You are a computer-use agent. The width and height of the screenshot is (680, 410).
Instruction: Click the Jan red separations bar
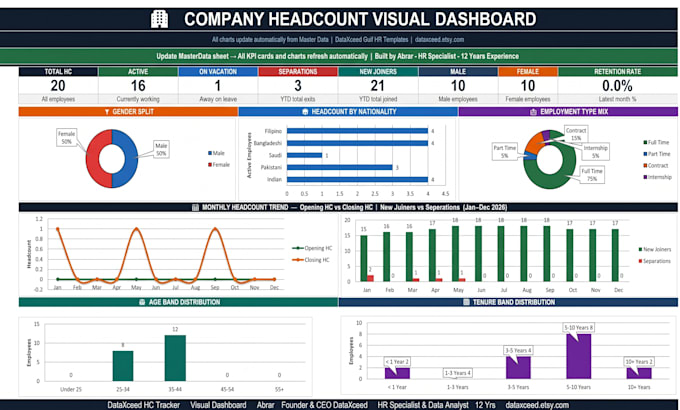(370, 279)
